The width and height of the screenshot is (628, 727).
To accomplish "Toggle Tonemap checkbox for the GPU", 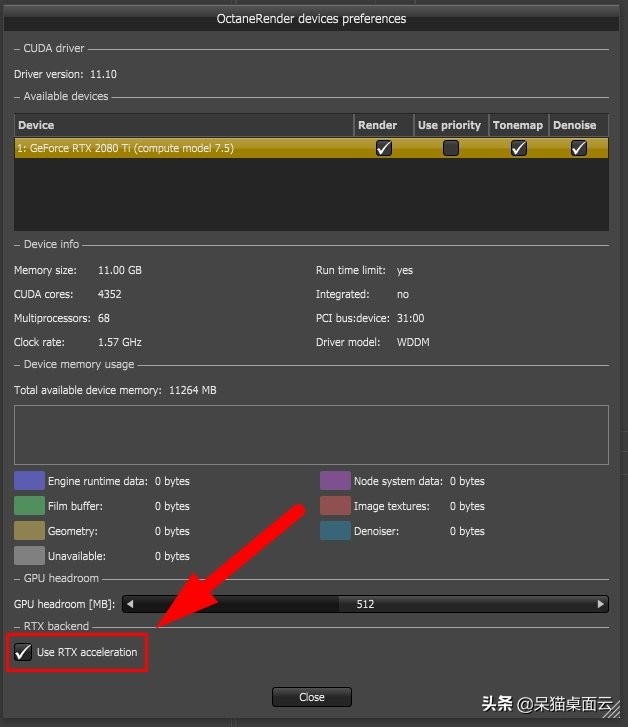I will pos(518,148).
